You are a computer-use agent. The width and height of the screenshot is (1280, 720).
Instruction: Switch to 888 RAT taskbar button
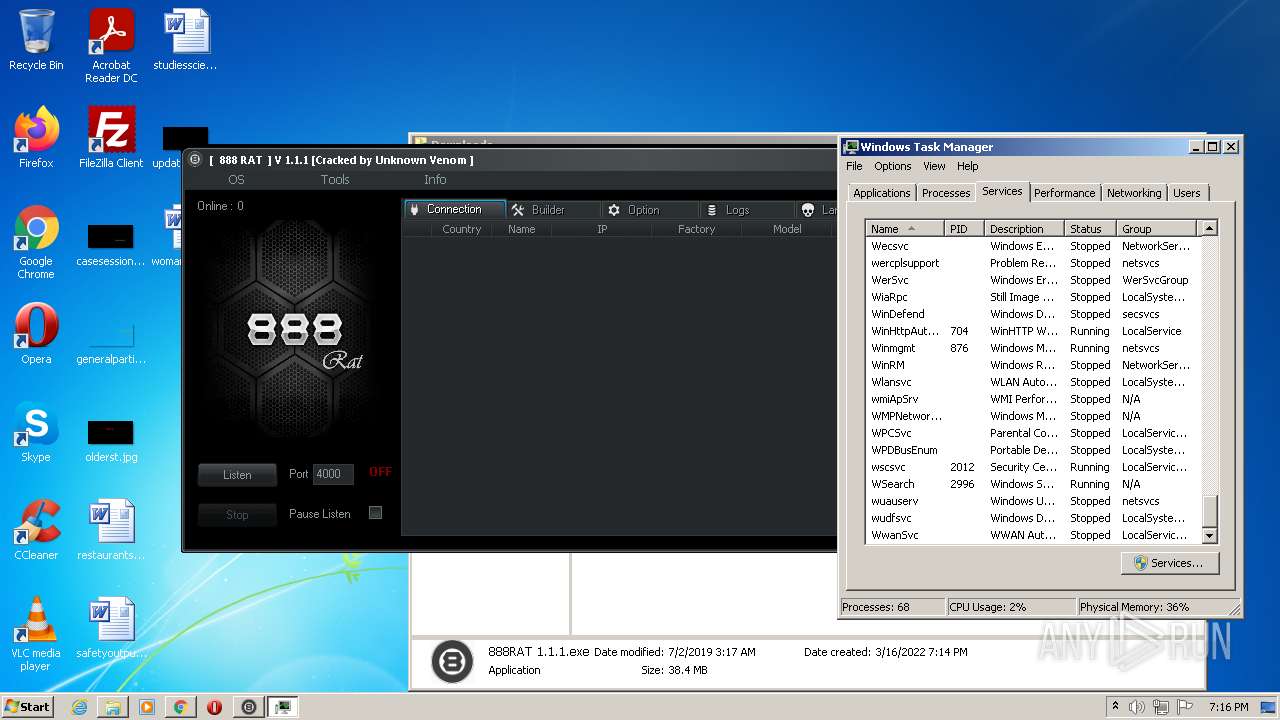249,707
